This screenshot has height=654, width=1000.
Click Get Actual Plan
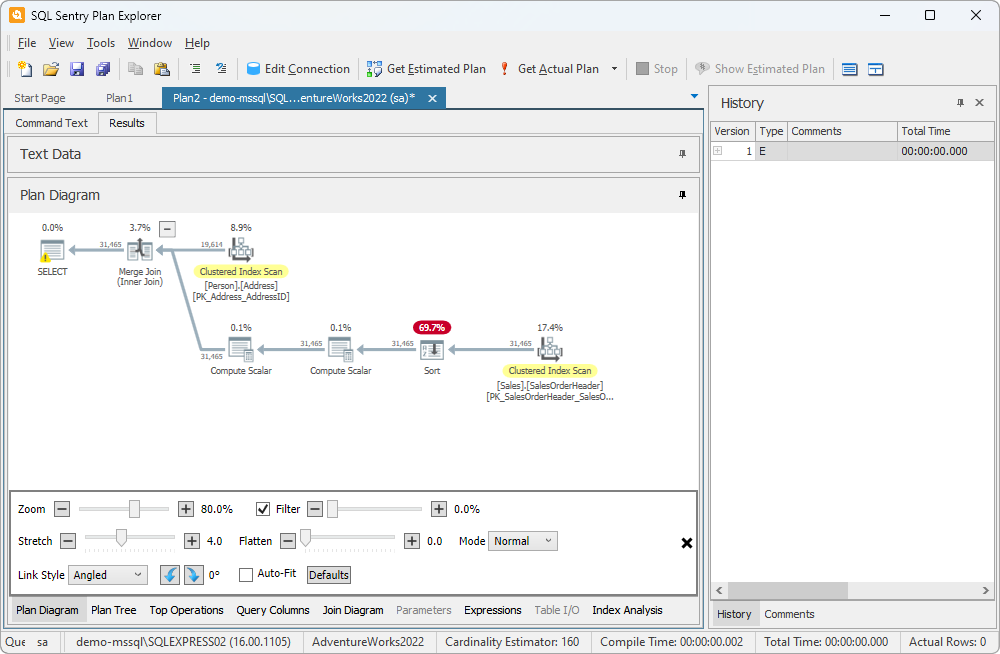(x=550, y=69)
